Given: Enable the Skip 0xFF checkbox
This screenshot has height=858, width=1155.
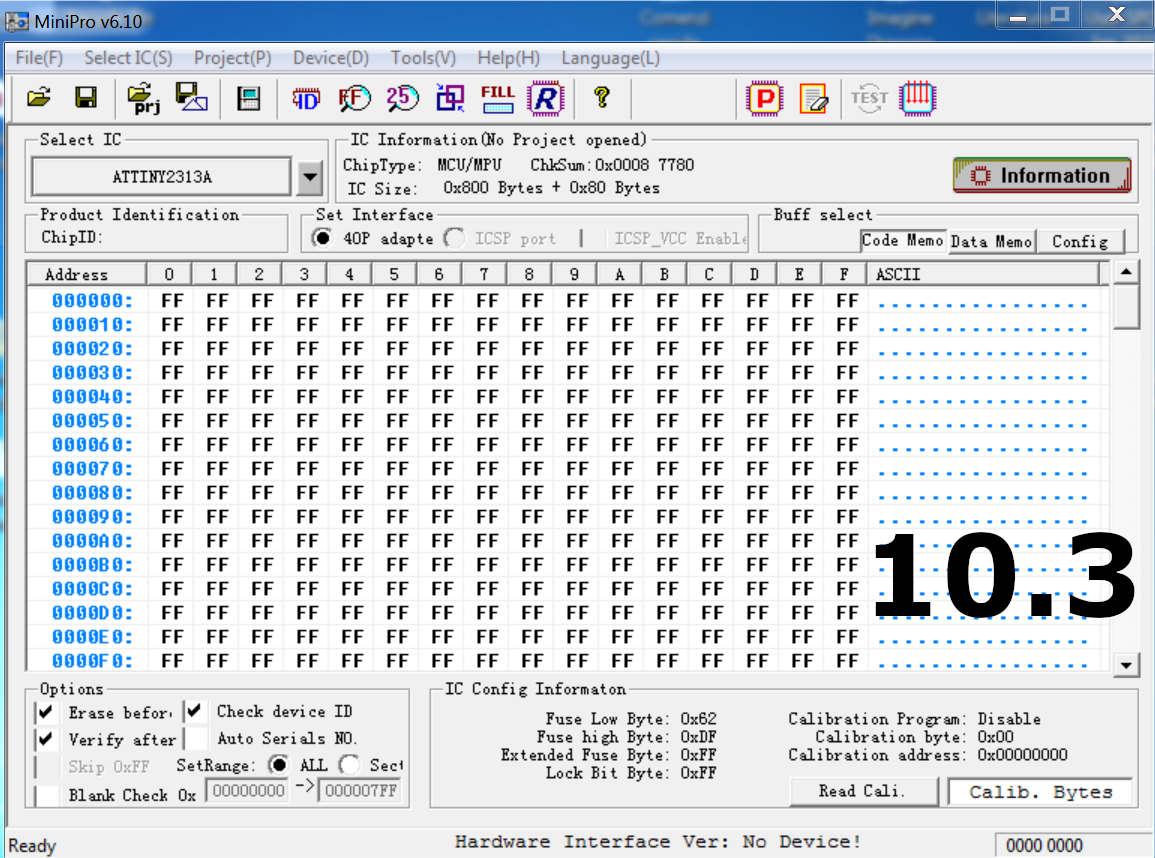Looking at the screenshot, I should click(x=47, y=766).
